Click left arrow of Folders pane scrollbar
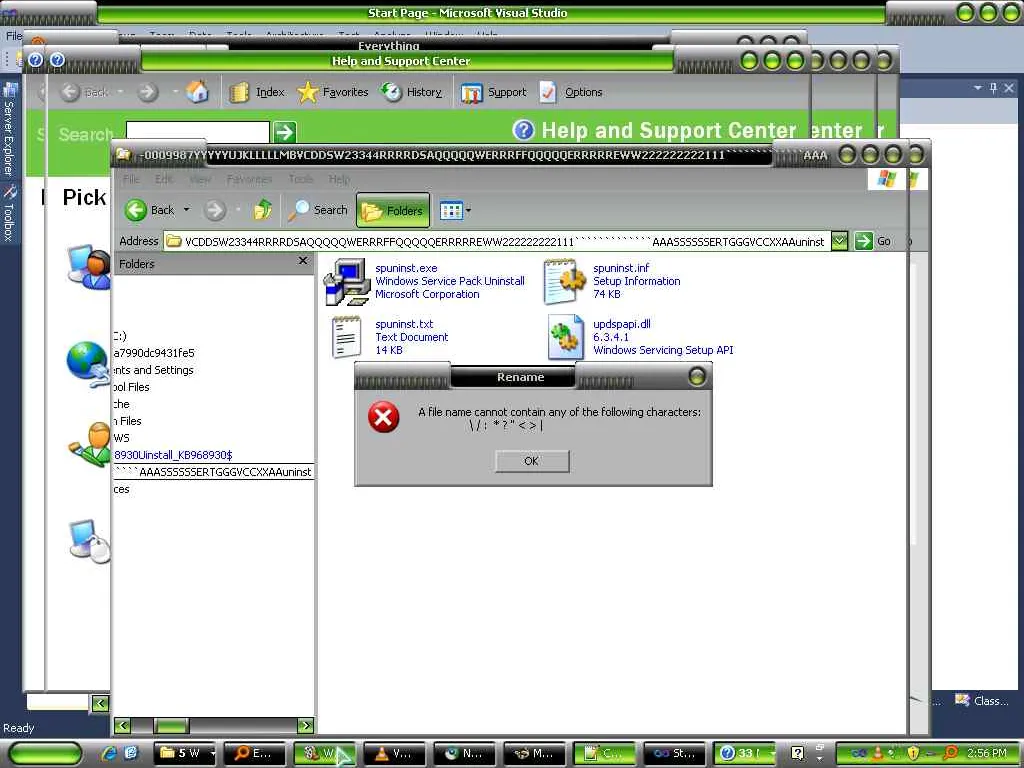The image size is (1024, 768). coord(122,725)
